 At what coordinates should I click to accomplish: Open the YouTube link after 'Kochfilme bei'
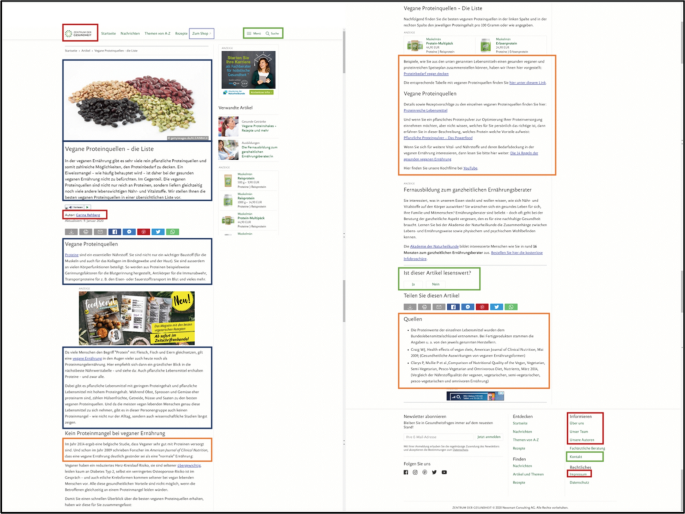[x=470, y=168]
